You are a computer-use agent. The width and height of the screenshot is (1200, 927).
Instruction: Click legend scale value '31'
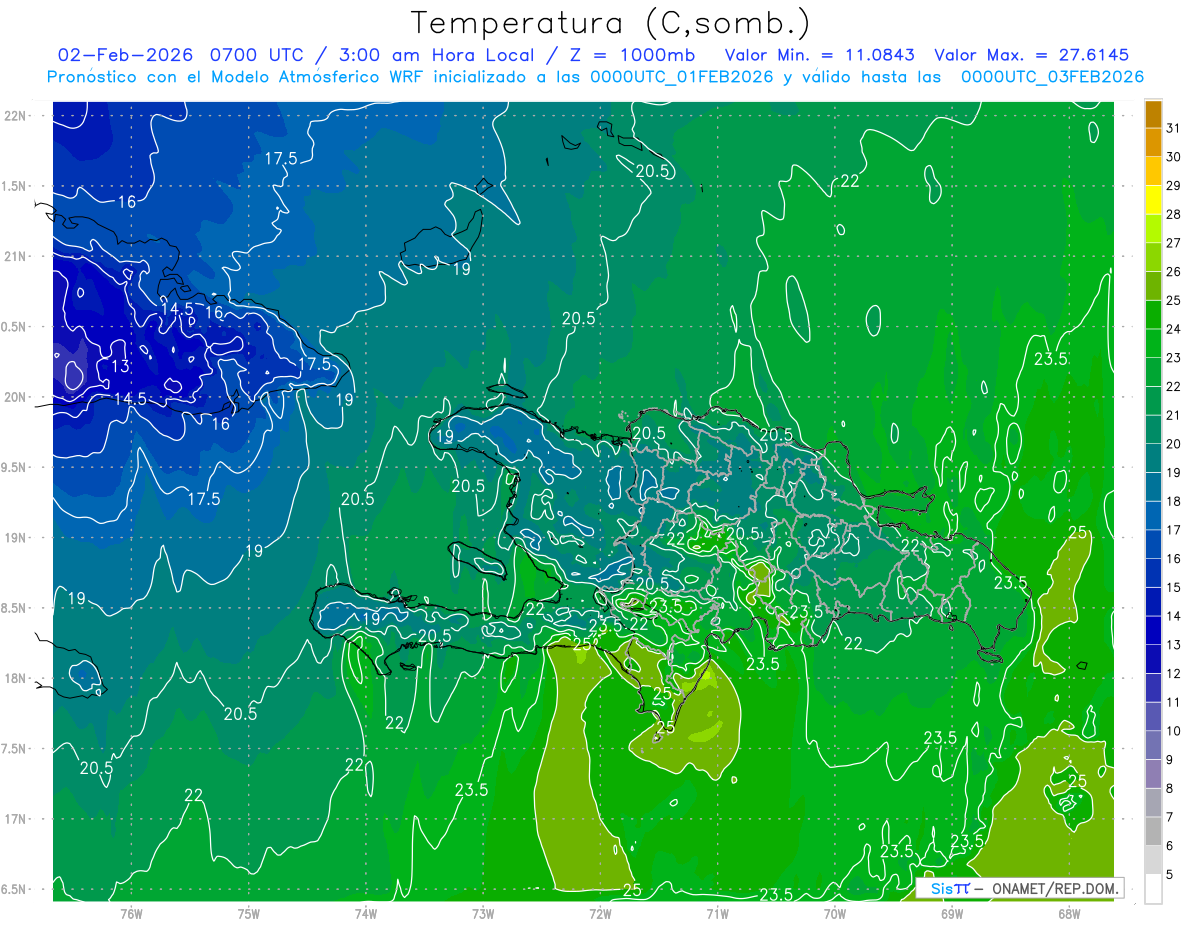pos(1173,128)
